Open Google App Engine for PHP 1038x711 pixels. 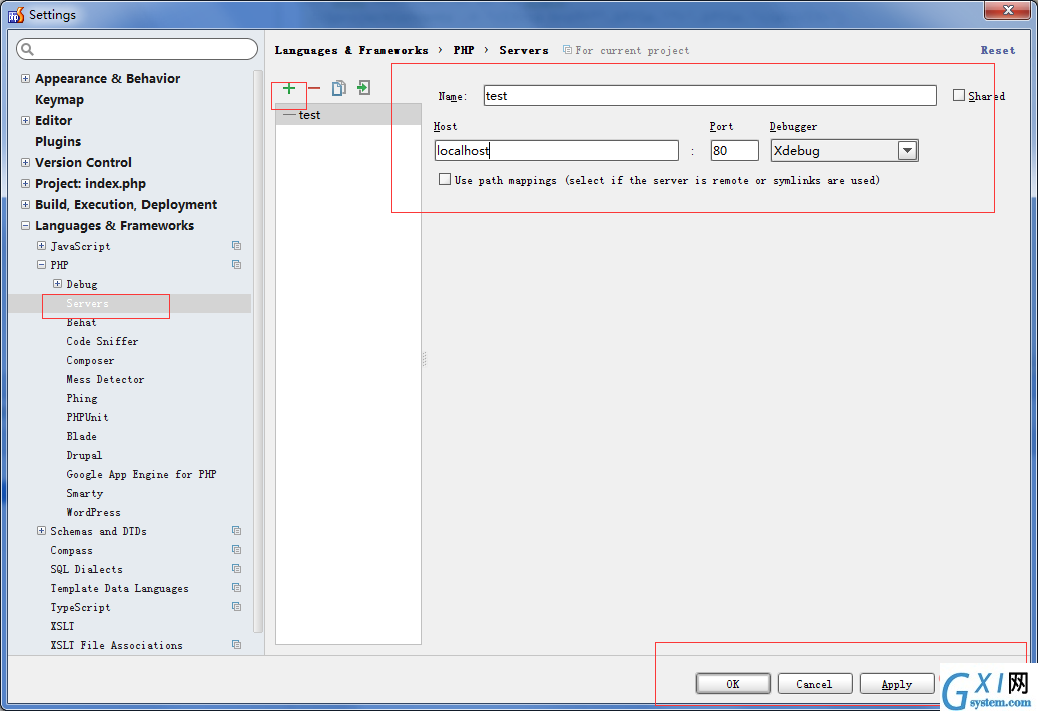(142, 475)
